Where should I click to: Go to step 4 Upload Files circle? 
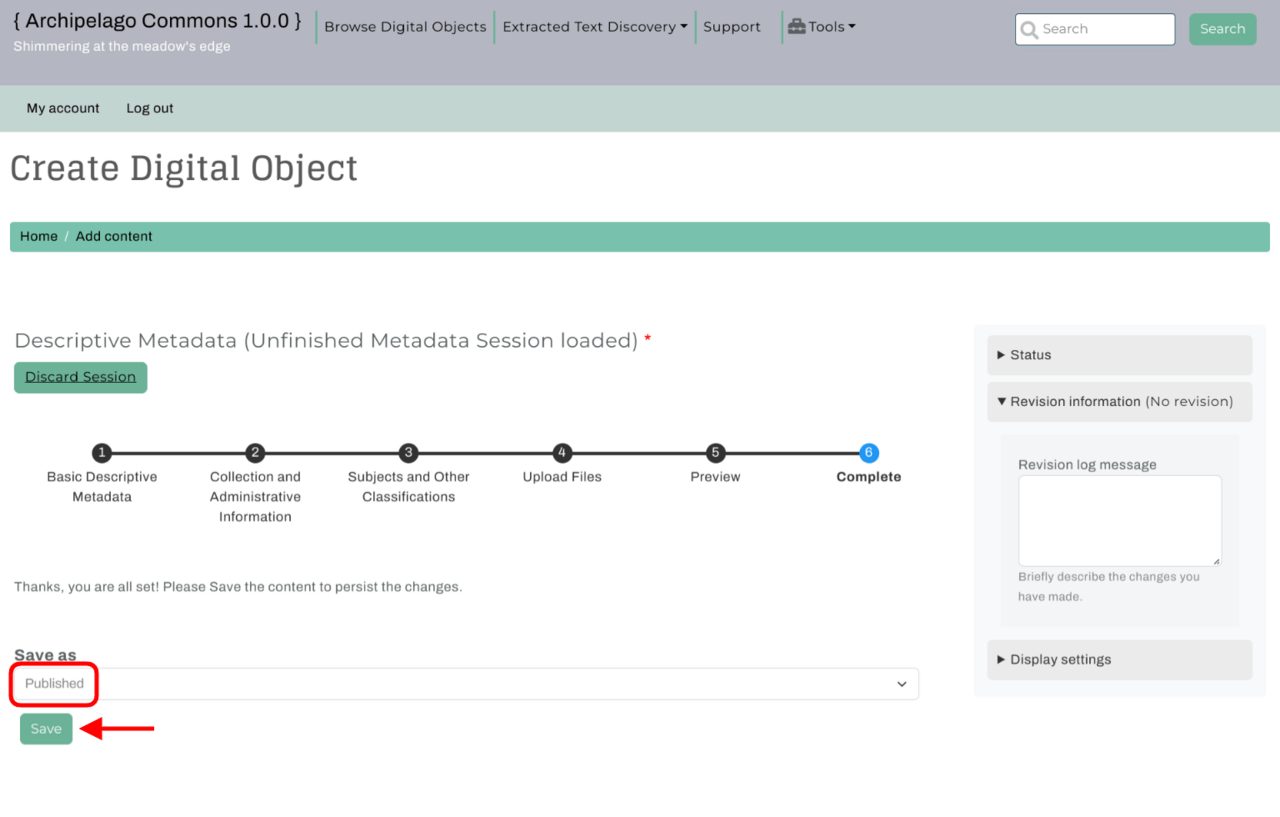click(x=562, y=453)
